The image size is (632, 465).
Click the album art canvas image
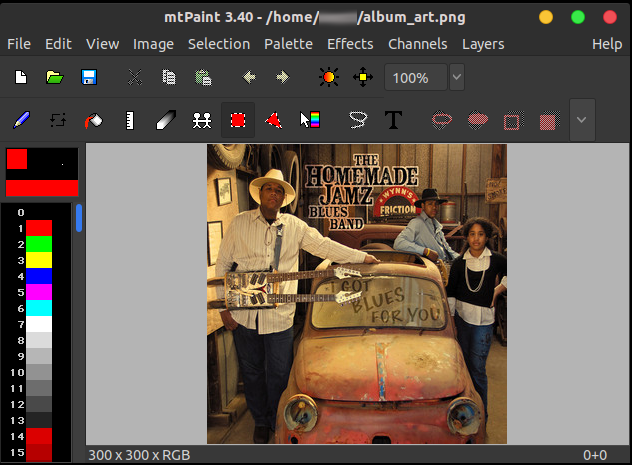[x=357, y=294]
